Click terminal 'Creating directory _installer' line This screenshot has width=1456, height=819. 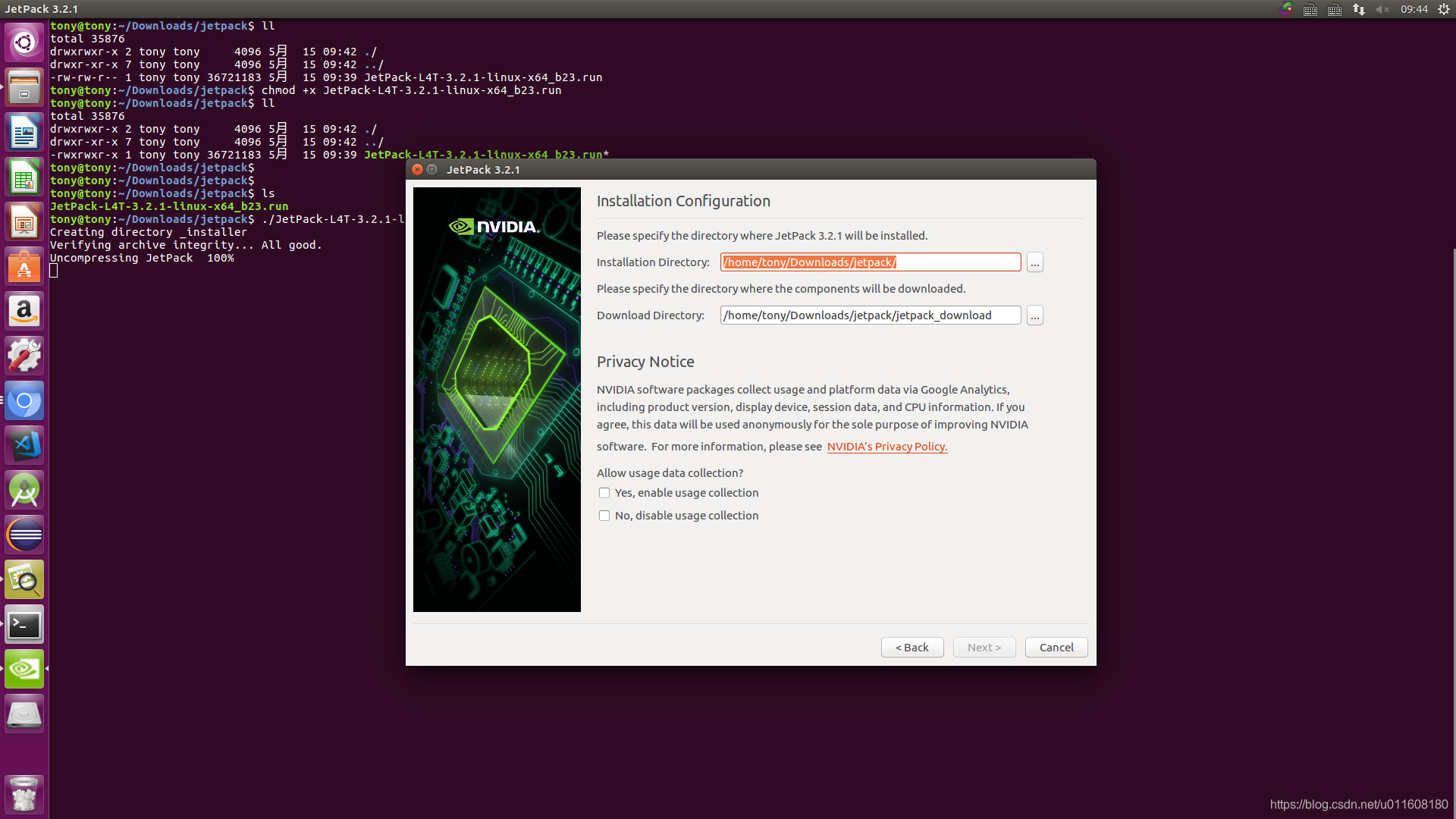coord(149,233)
